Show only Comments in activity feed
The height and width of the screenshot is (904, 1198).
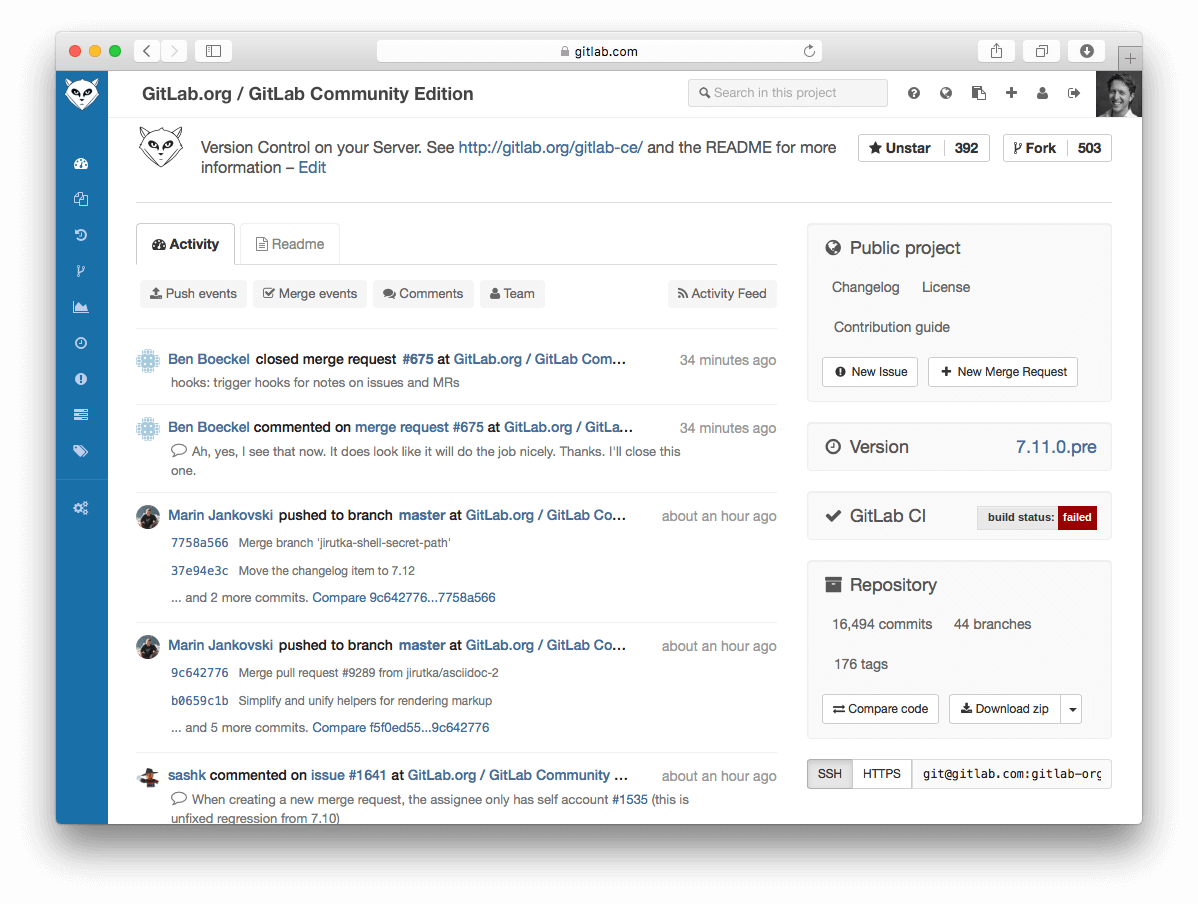[423, 293]
